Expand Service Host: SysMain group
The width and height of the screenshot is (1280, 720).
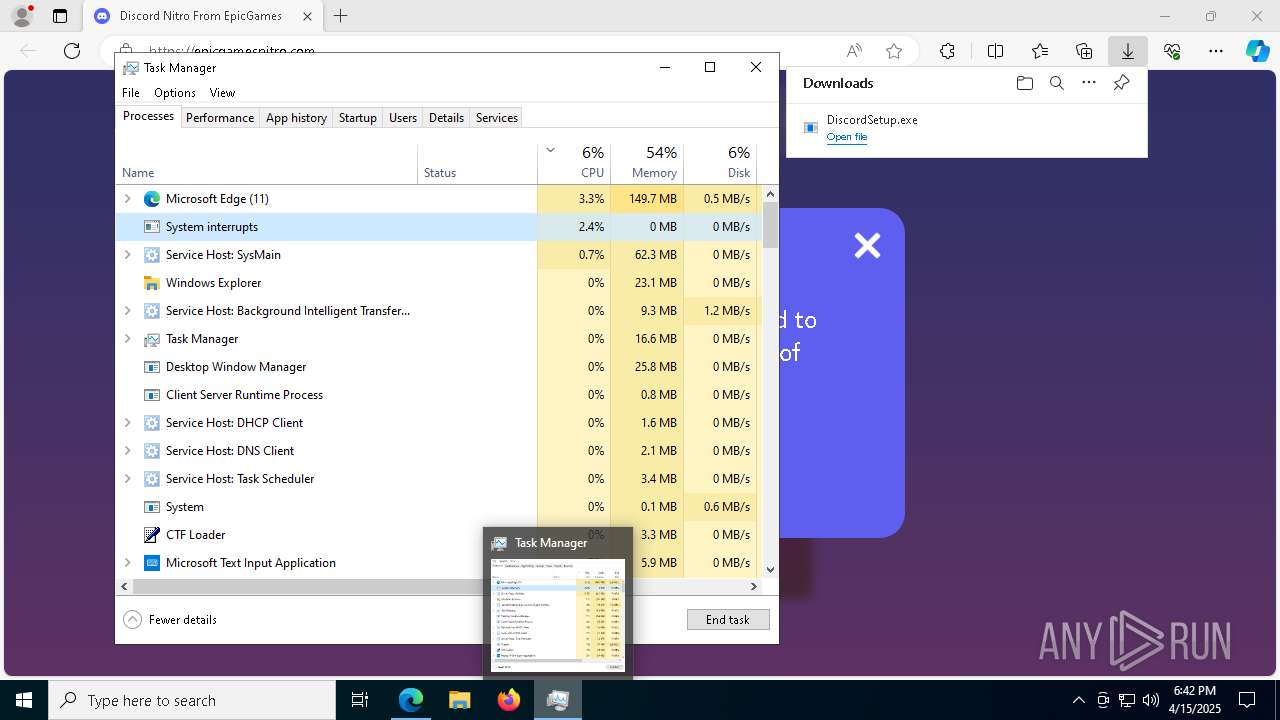coord(127,255)
